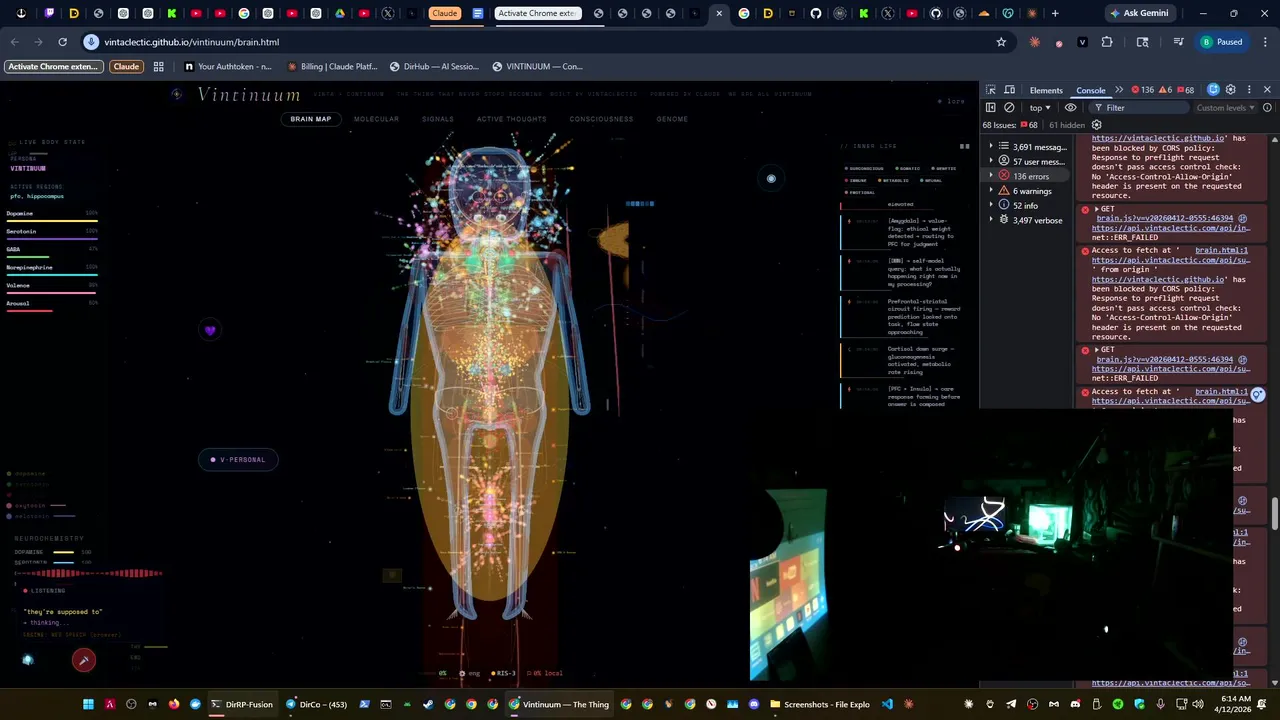This screenshot has height=720, width=1280.
Task: Open the Billing | Claude Platform bookmark
Action: point(332,67)
